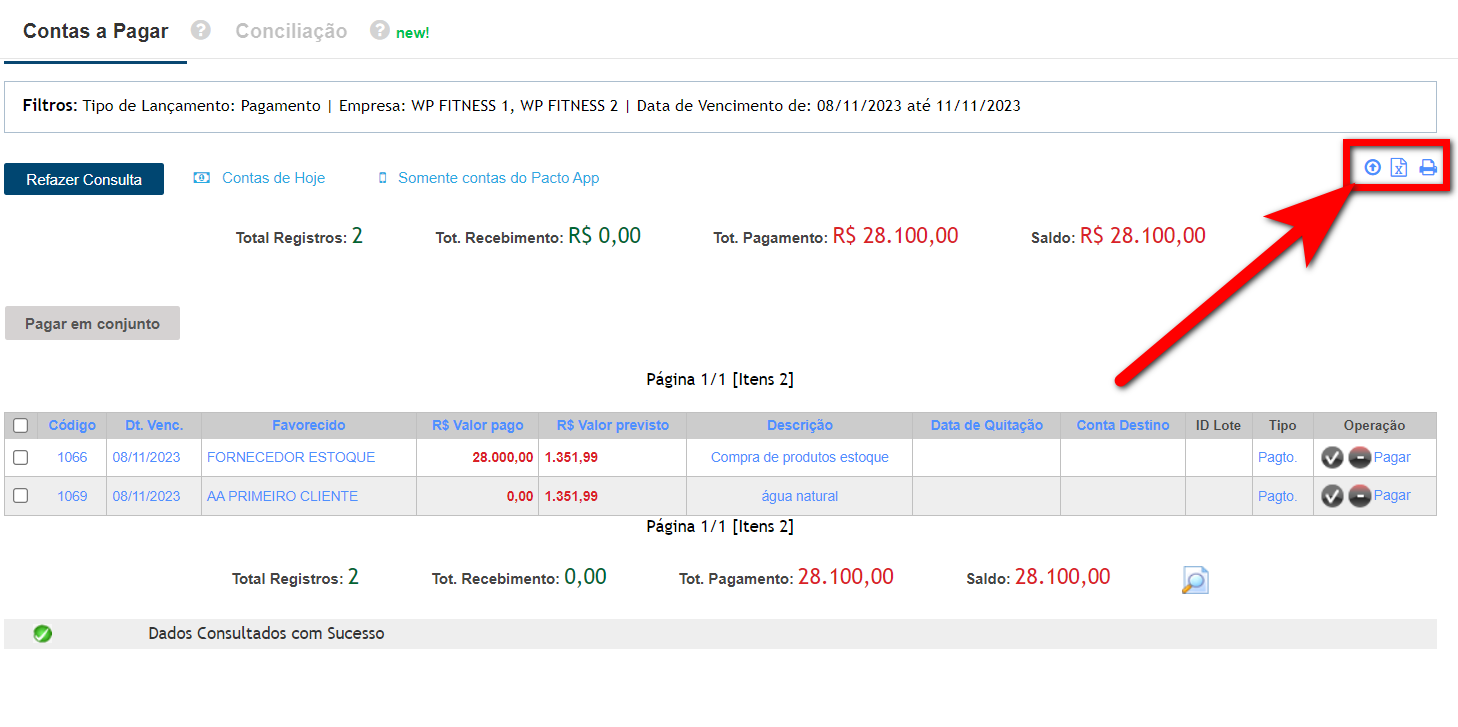
Task: Check the box for FORNECEDOR ESTOQUE row
Action: click(21, 458)
